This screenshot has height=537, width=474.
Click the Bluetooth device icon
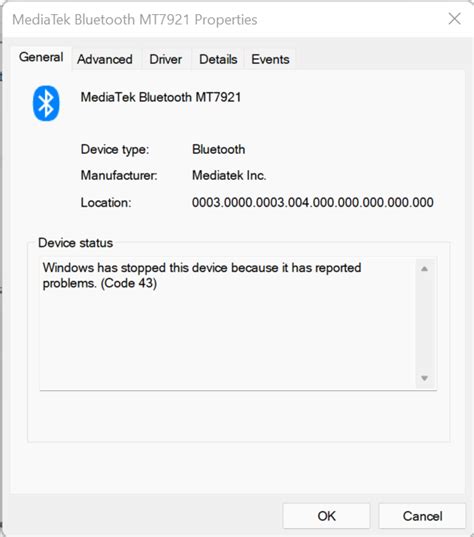tap(46, 103)
